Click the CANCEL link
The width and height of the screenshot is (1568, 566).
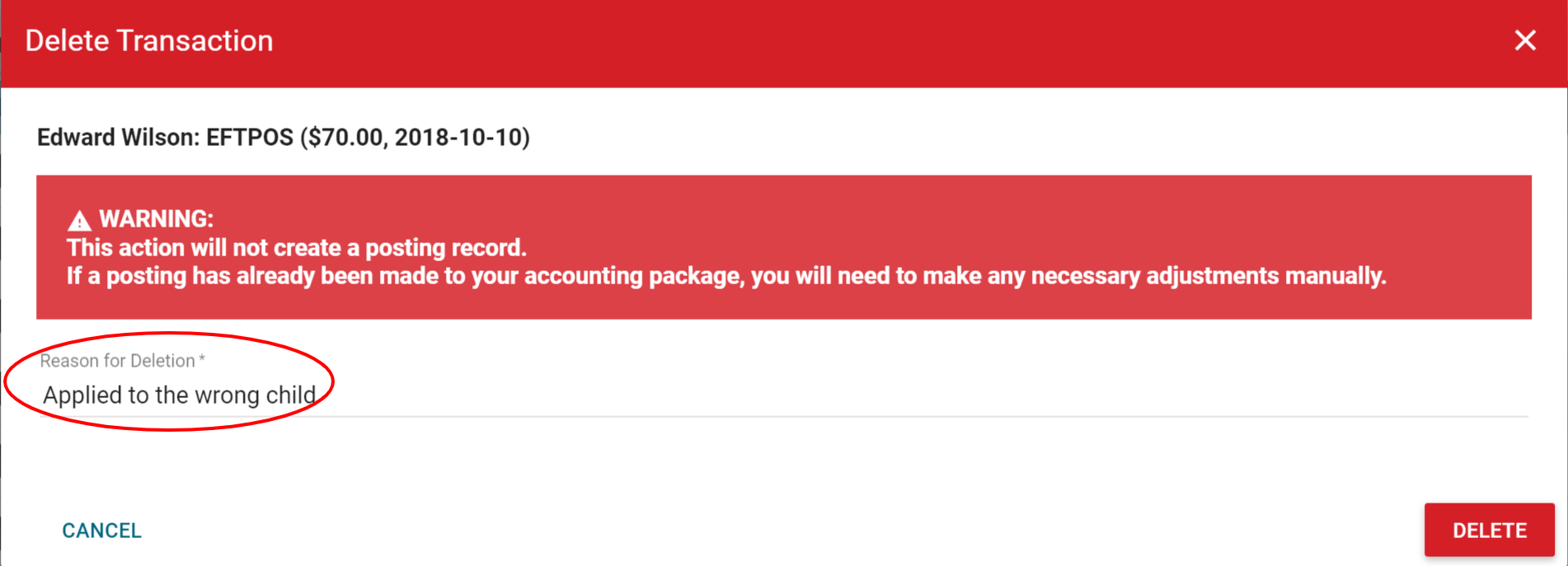101,531
